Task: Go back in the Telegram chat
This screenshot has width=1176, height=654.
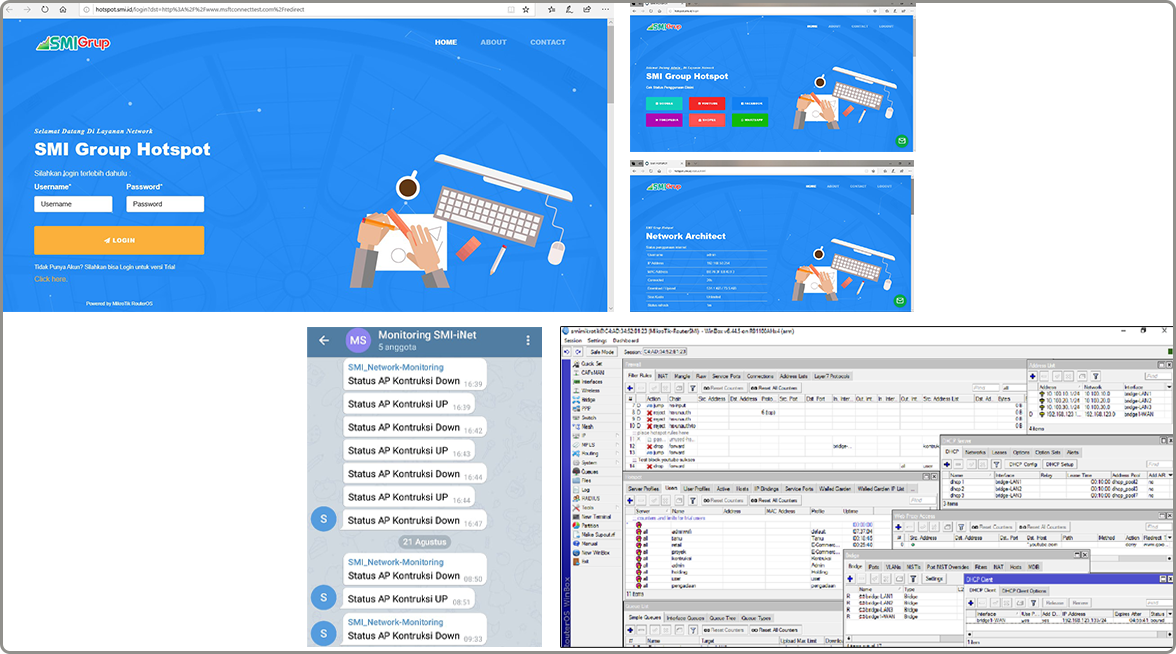Action: click(324, 340)
